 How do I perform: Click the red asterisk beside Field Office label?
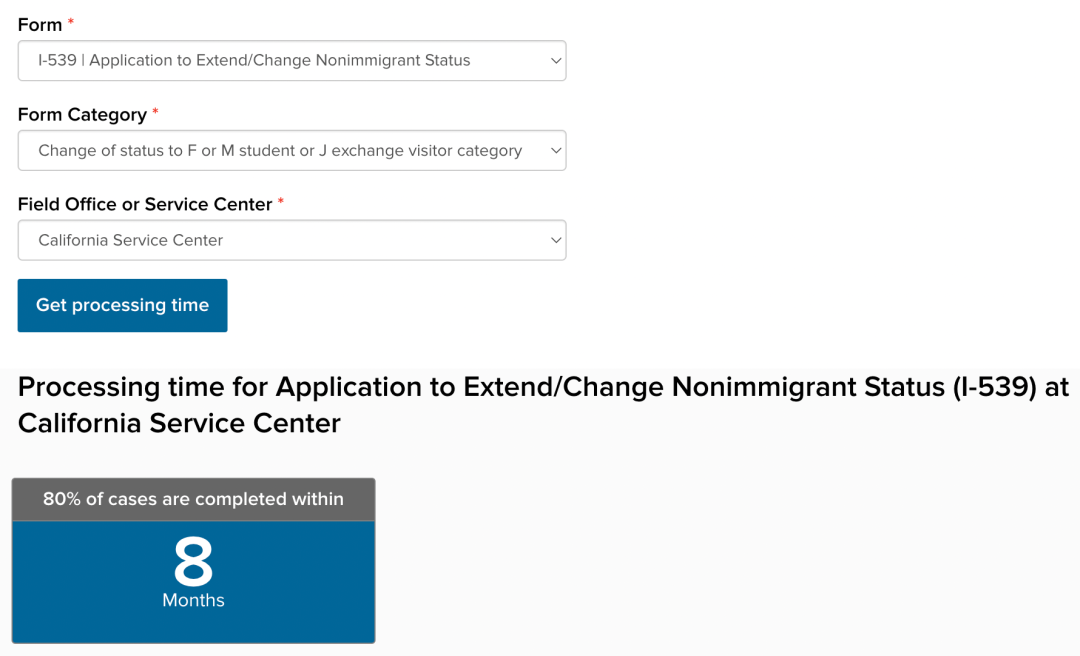click(x=281, y=203)
